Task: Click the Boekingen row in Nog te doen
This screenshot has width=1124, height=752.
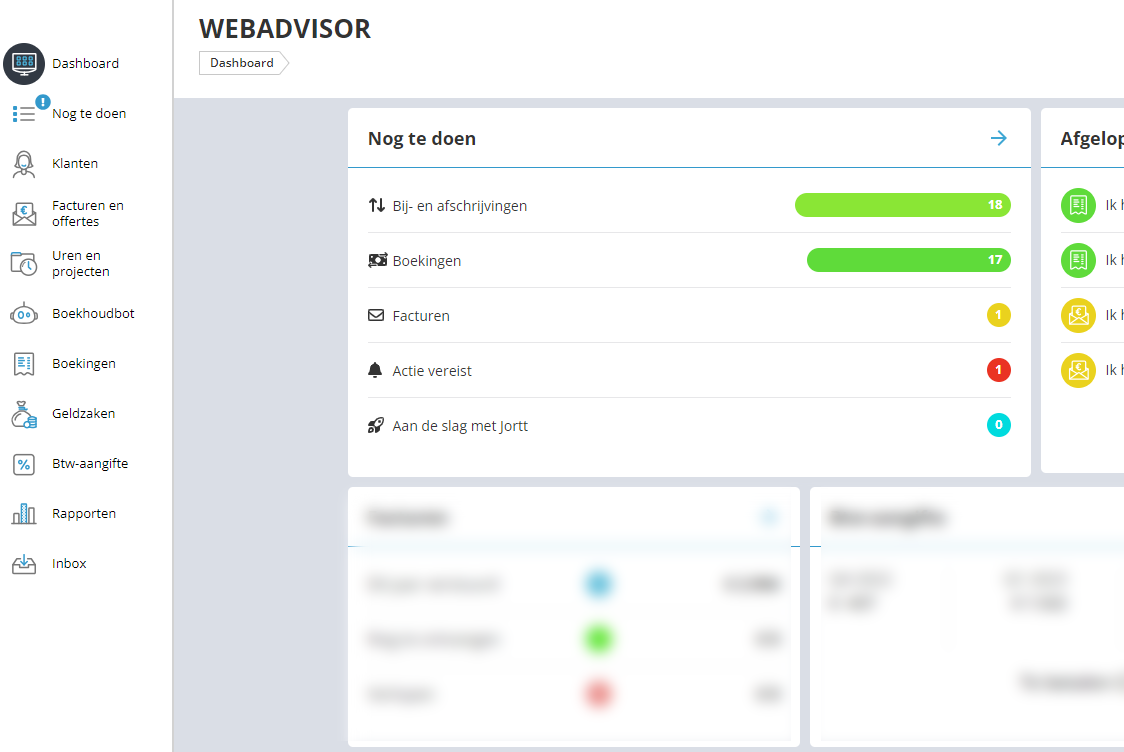Action: click(426, 261)
